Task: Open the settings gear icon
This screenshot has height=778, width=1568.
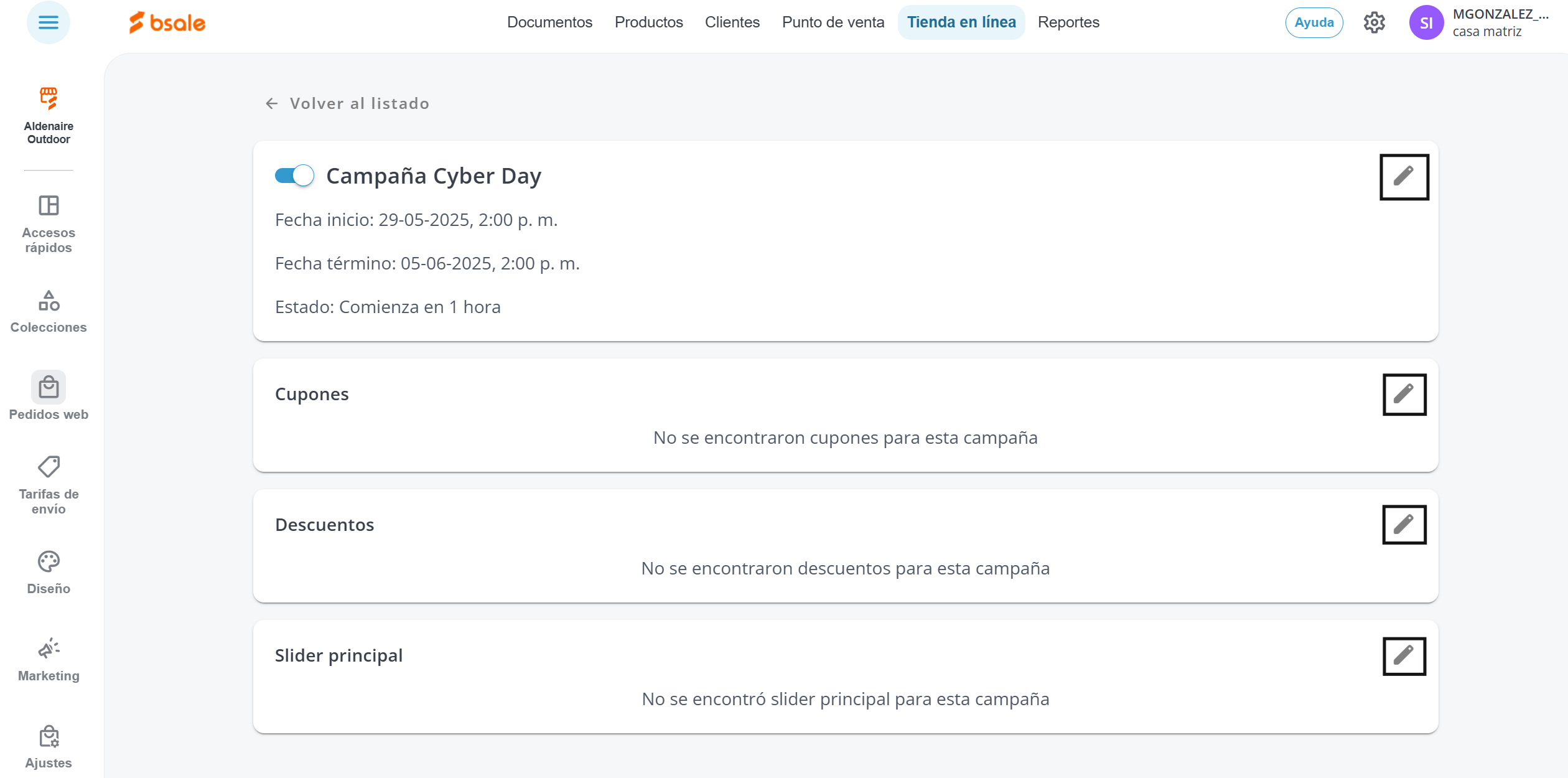Action: 1374,23
